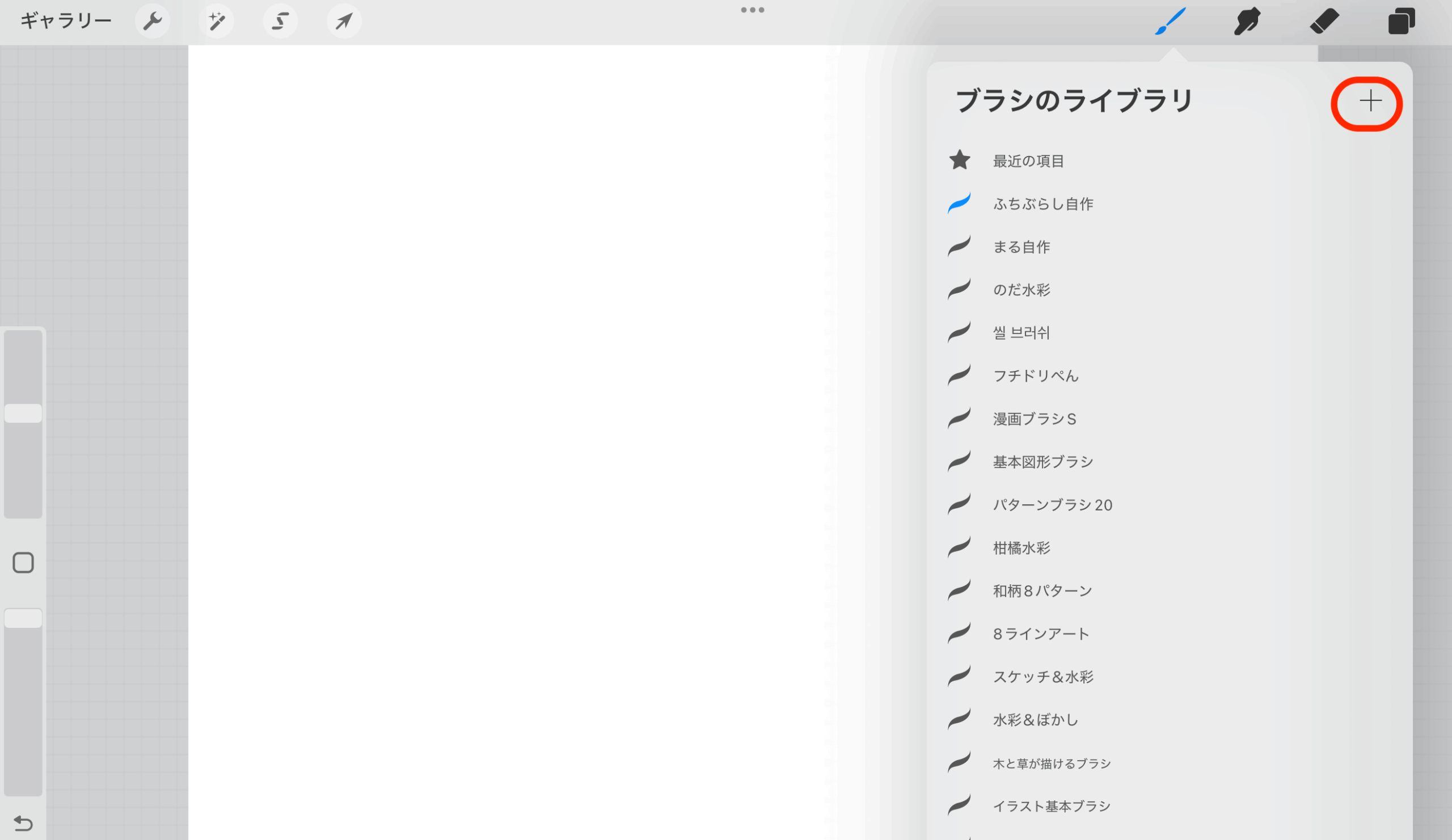Tap the stroke icon beside のだ水彩
This screenshot has width=1452, height=840.
pyautogui.click(x=959, y=289)
